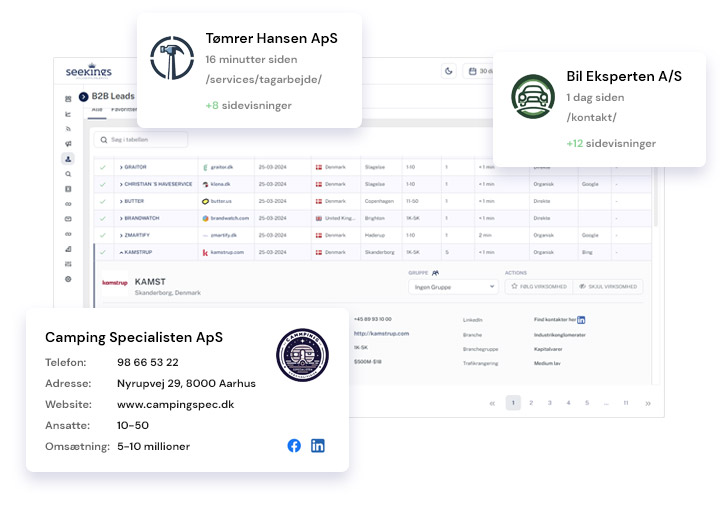Screen dimensions: 727x506
Task: Expand the BUTTER row
Action: click(x=121, y=201)
